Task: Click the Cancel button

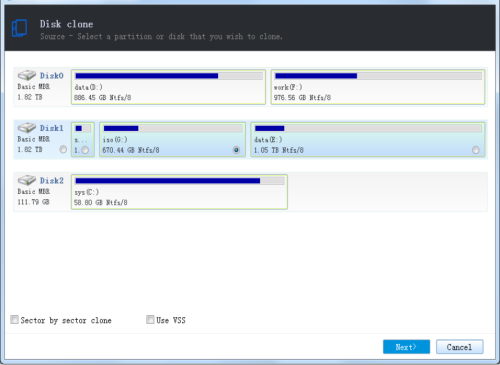Action: coord(460,347)
